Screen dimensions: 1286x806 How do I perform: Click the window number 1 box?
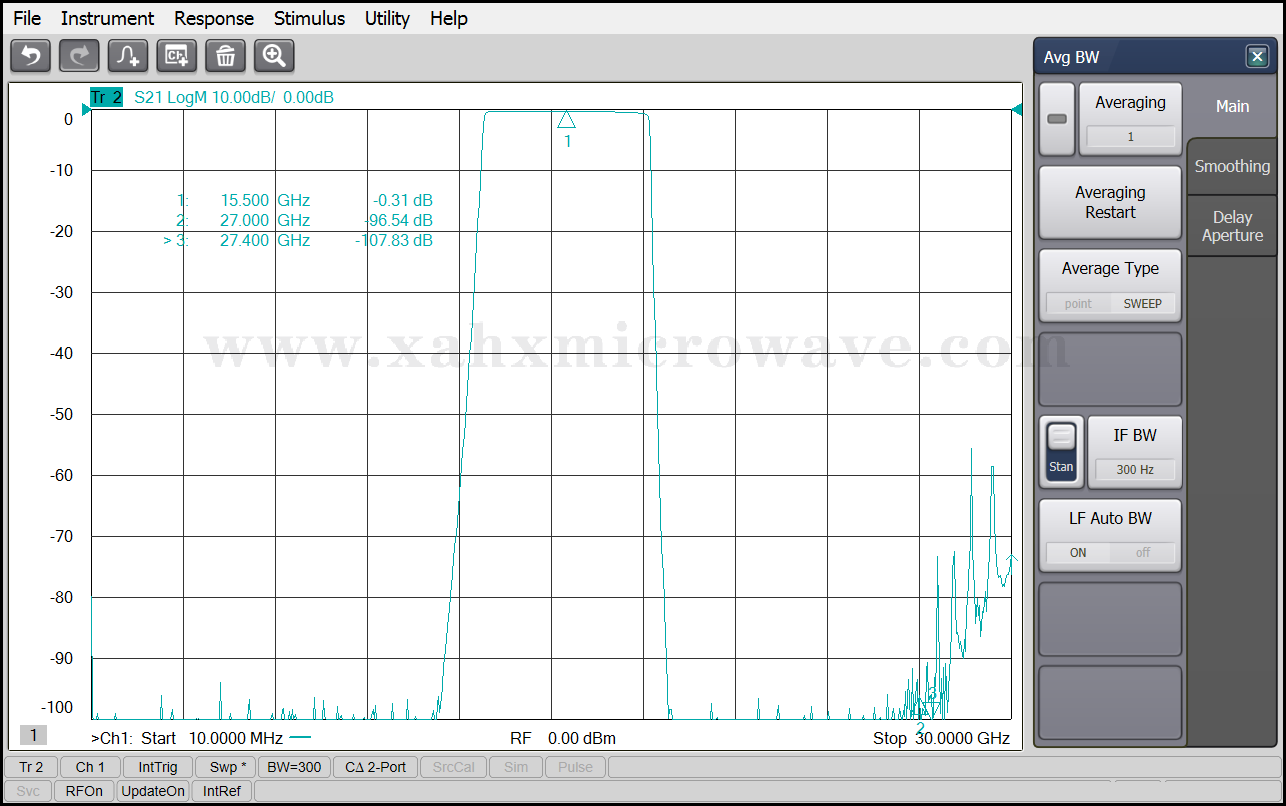33,735
